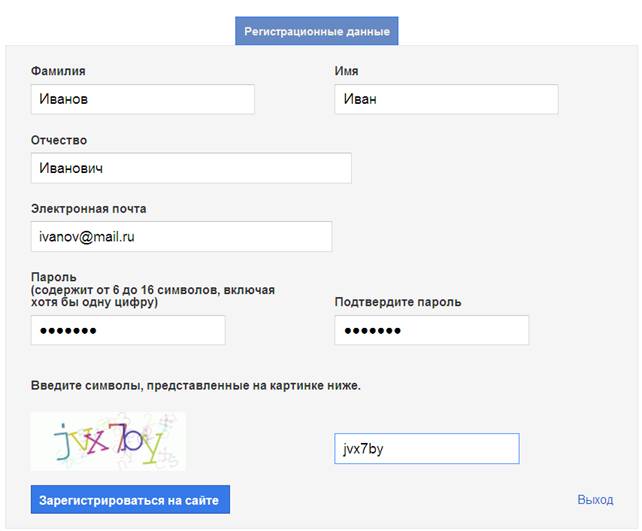Click the captcha instruction text

click(x=196, y=385)
